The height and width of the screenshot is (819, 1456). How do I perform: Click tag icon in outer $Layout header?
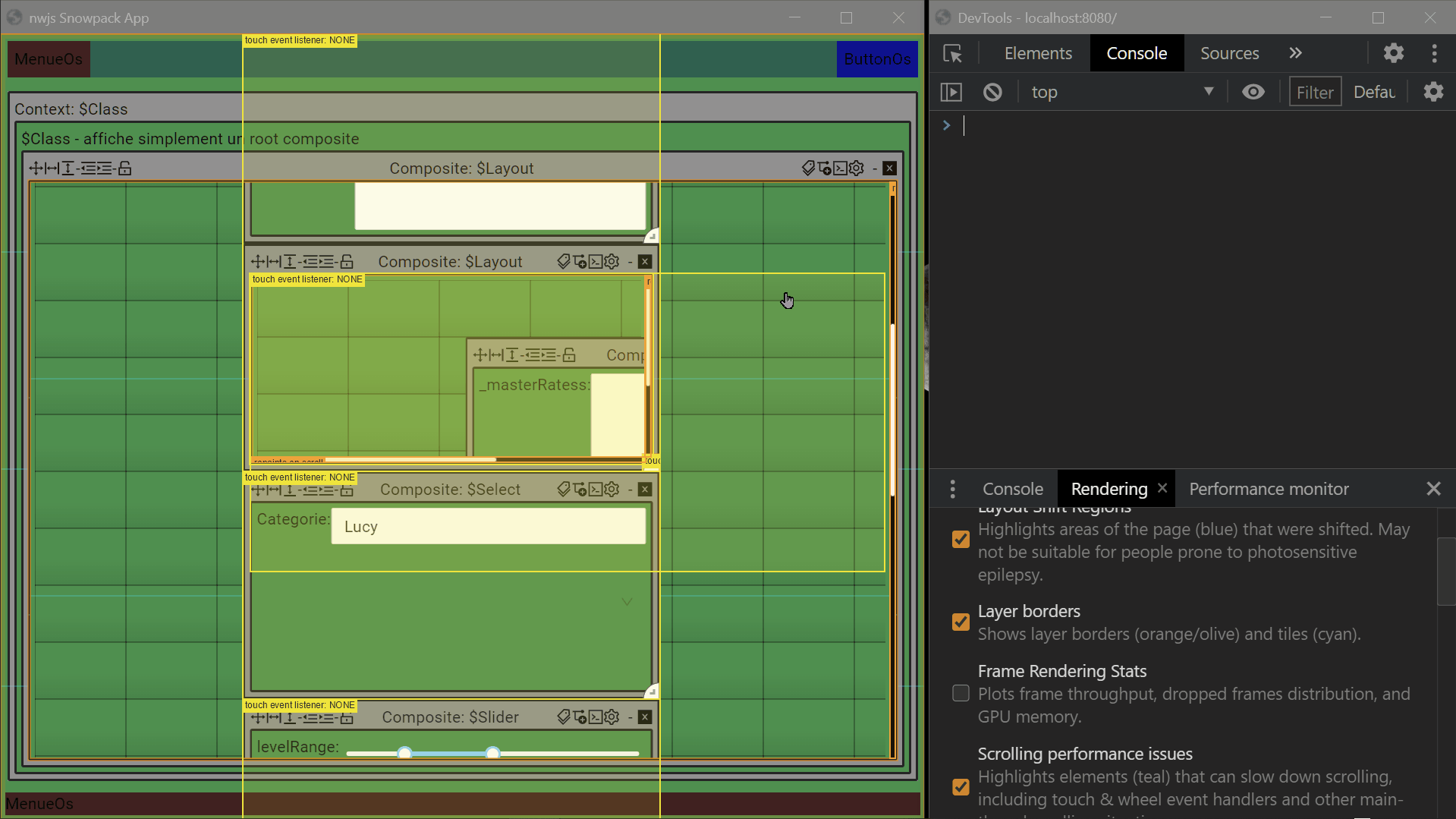coord(808,169)
